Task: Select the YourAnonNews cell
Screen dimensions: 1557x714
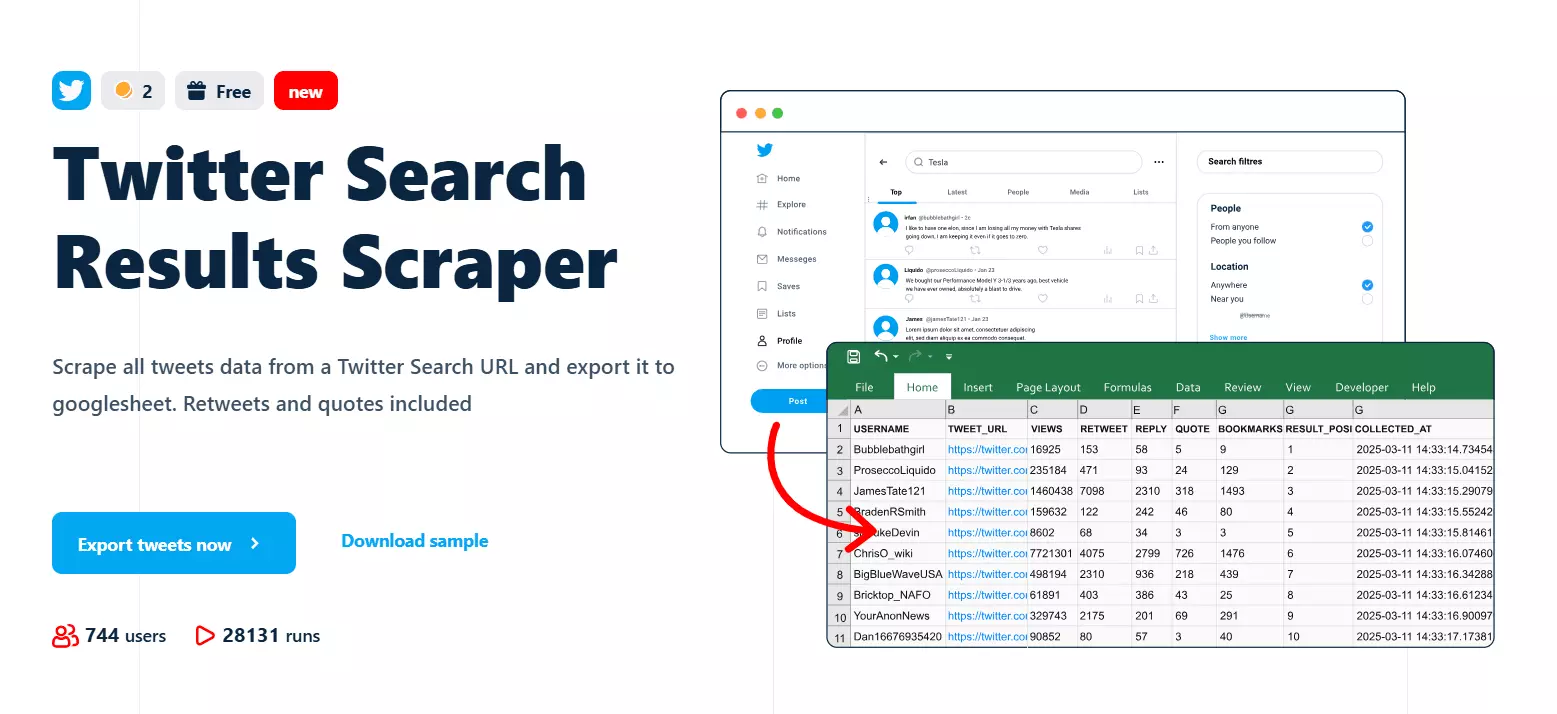Action: (x=898, y=616)
